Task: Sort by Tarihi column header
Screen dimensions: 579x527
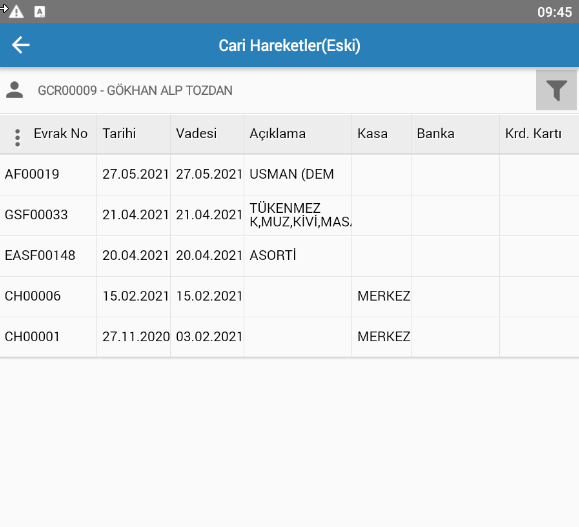Action: [119, 133]
